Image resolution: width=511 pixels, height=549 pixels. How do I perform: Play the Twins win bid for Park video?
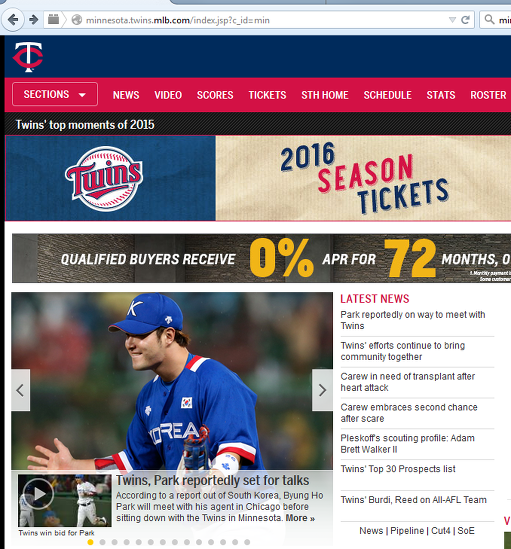[x=65, y=501]
